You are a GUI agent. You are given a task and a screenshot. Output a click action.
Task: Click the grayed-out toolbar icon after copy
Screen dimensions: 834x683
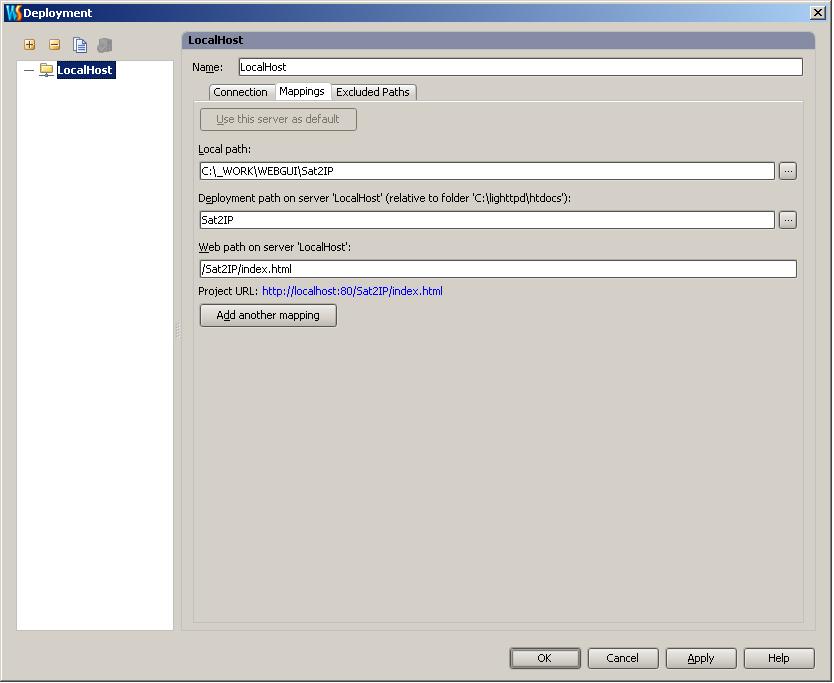pos(105,45)
